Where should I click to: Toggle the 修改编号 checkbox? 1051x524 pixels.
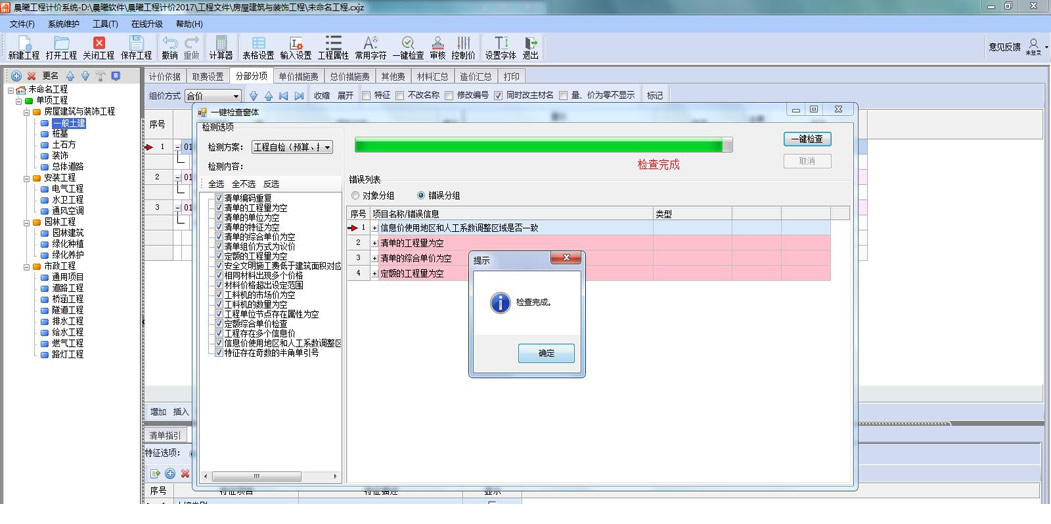[x=448, y=95]
